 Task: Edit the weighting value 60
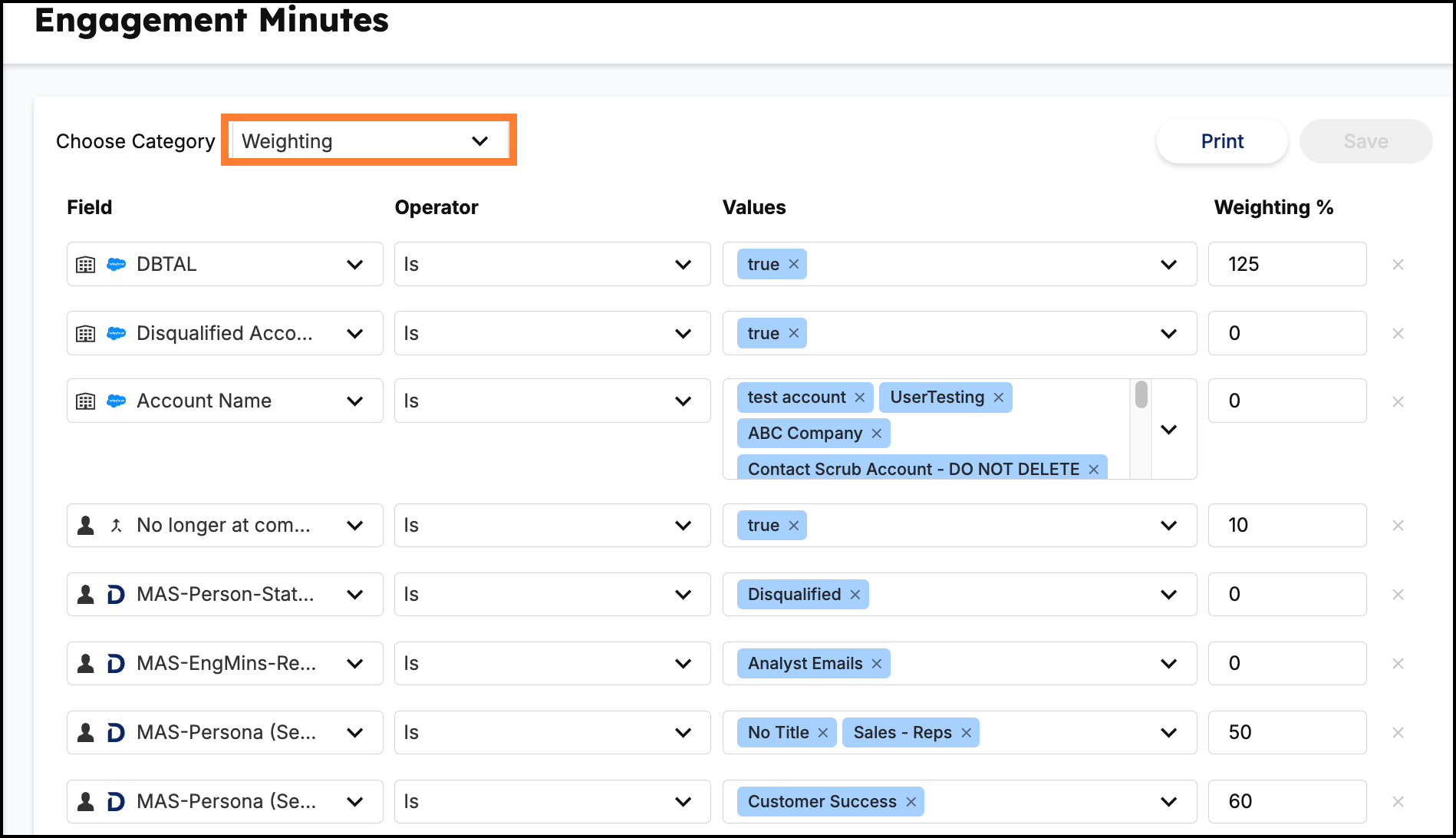point(1287,801)
